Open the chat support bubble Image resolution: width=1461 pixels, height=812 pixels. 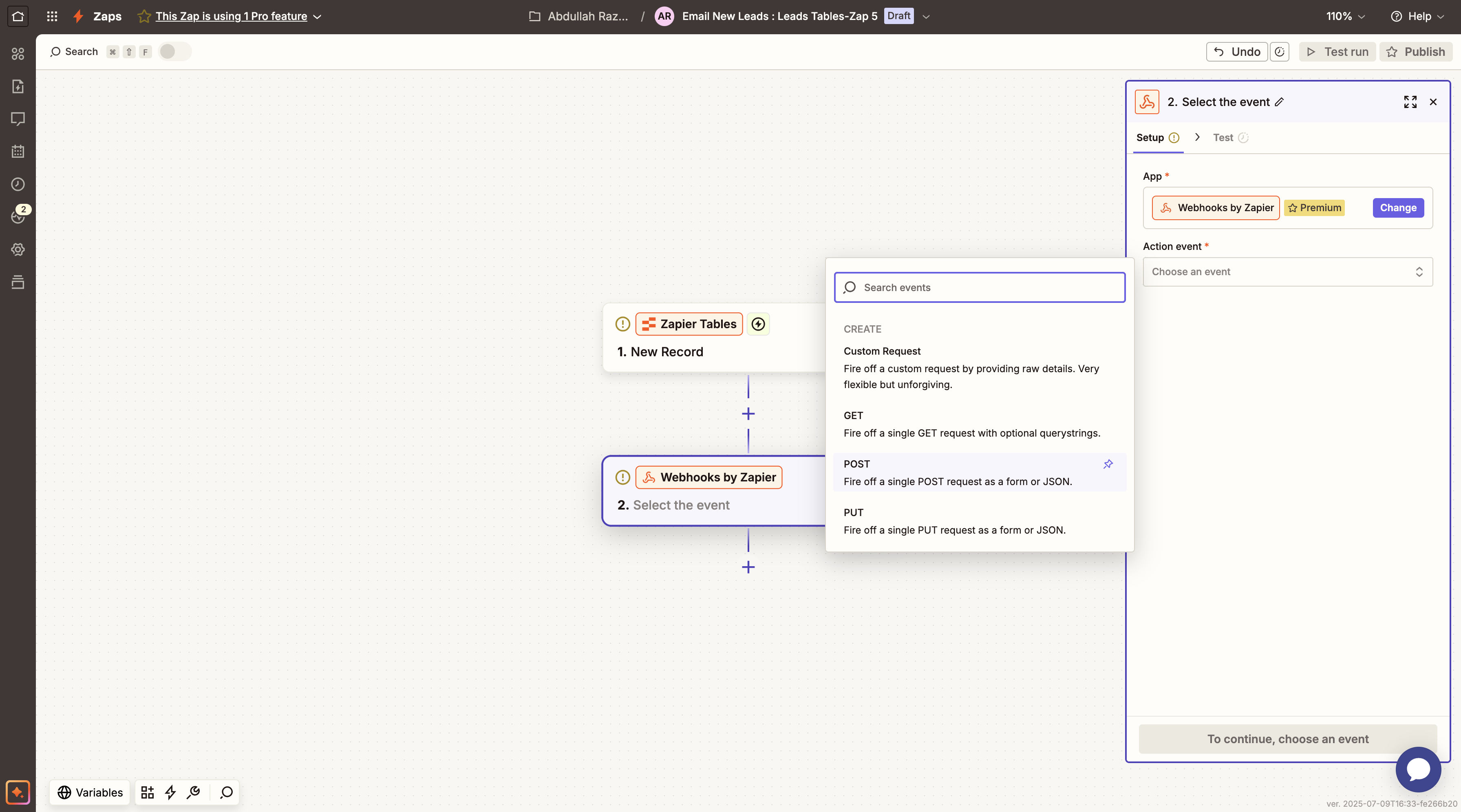(x=1418, y=770)
